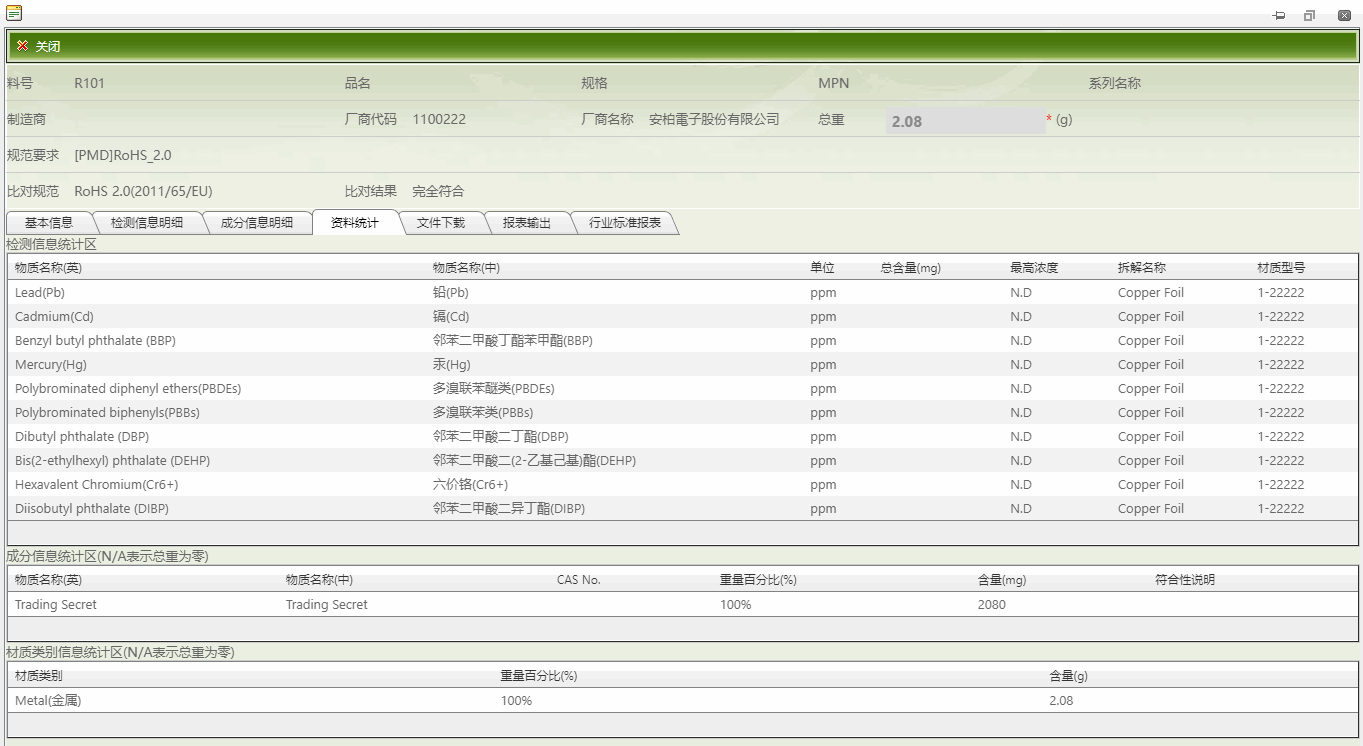This screenshot has height=746, width=1363.
Task: Click the 厂商名称 value 安柏電子股份有限公司
Action: [x=714, y=119]
